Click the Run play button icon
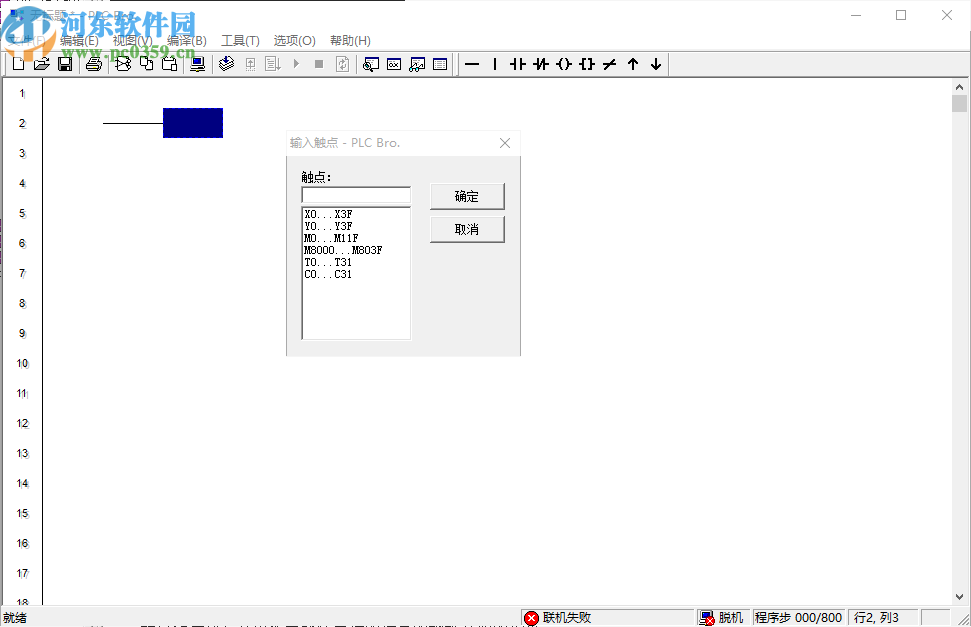971x627 pixels. [x=296, y=64]
